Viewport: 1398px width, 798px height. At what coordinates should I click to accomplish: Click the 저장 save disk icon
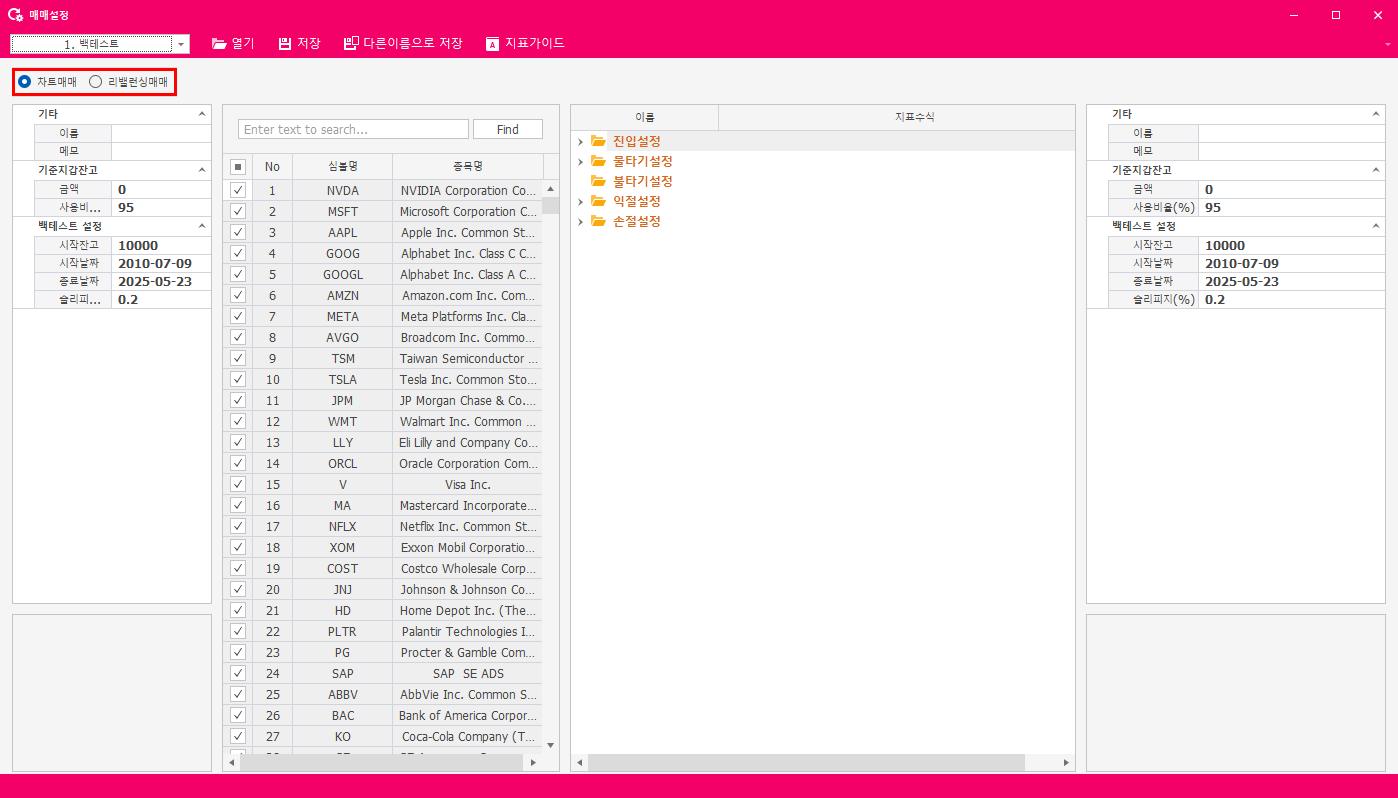pos(285,44)
